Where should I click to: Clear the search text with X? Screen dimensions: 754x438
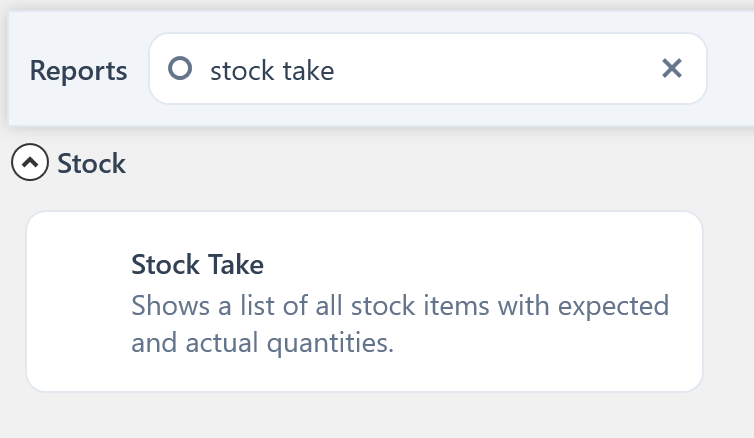[672, 68]
